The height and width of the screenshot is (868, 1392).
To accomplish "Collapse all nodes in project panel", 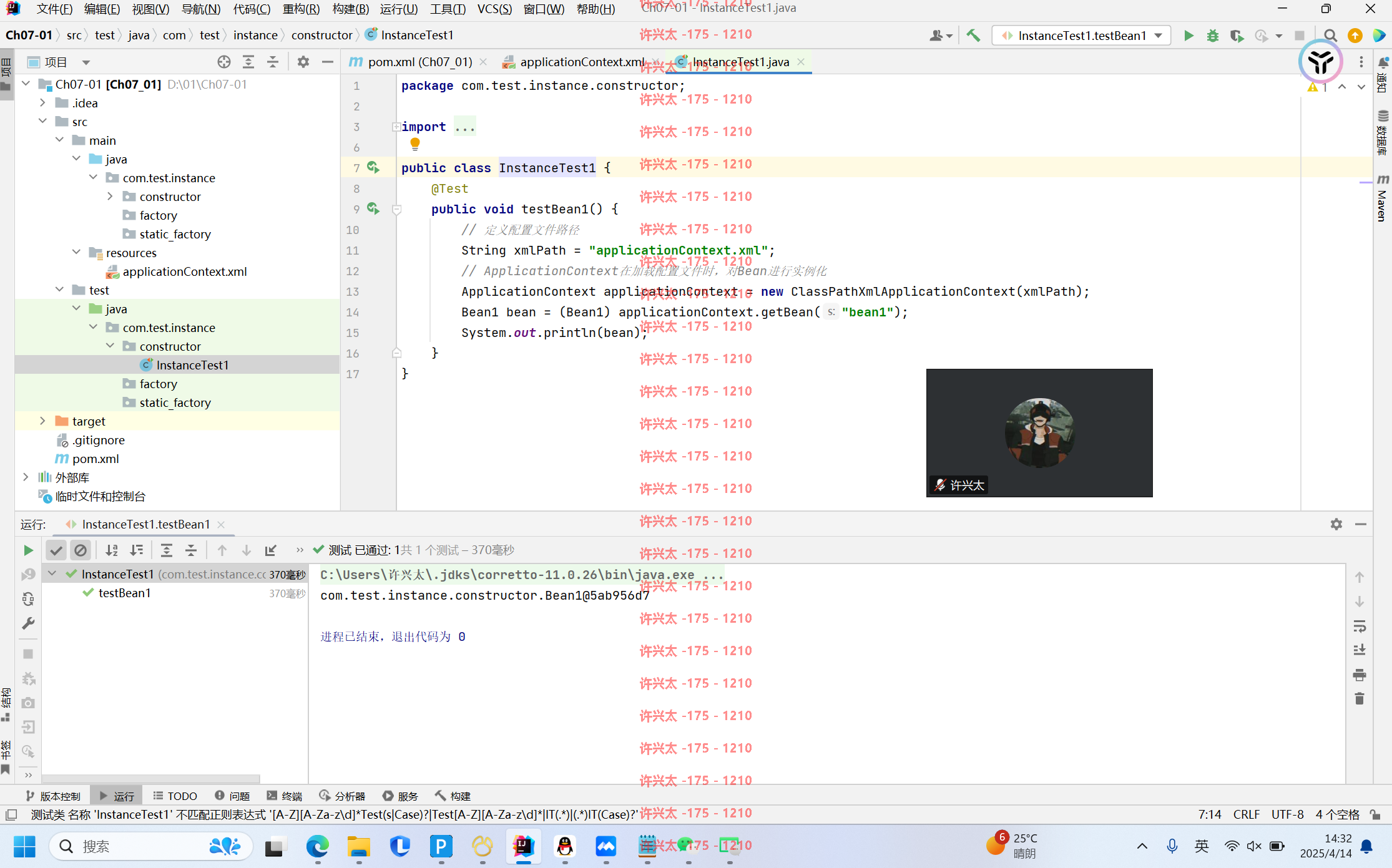I will [x=273, y=62].
